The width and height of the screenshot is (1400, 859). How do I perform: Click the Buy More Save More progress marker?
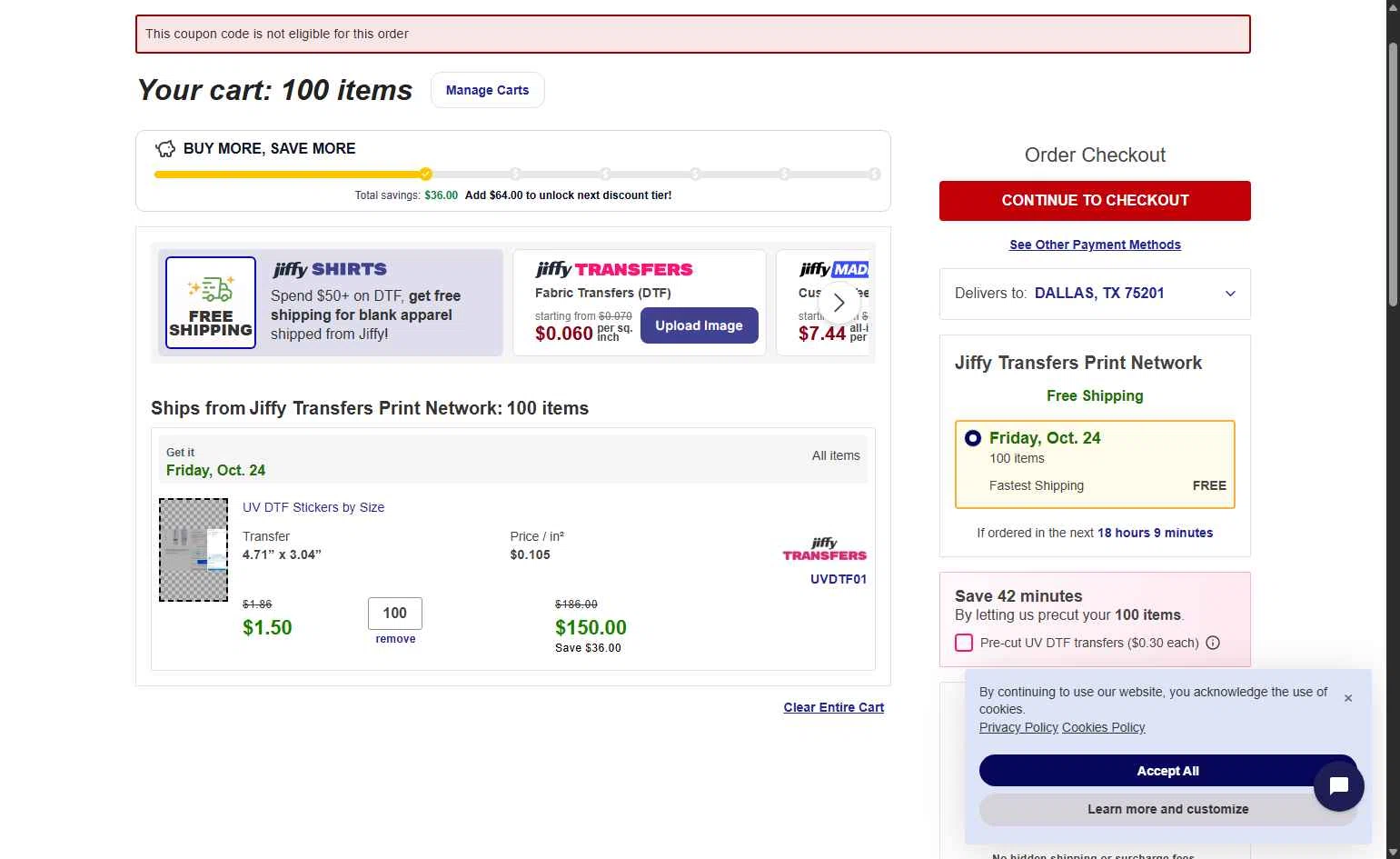pos(425,174)
